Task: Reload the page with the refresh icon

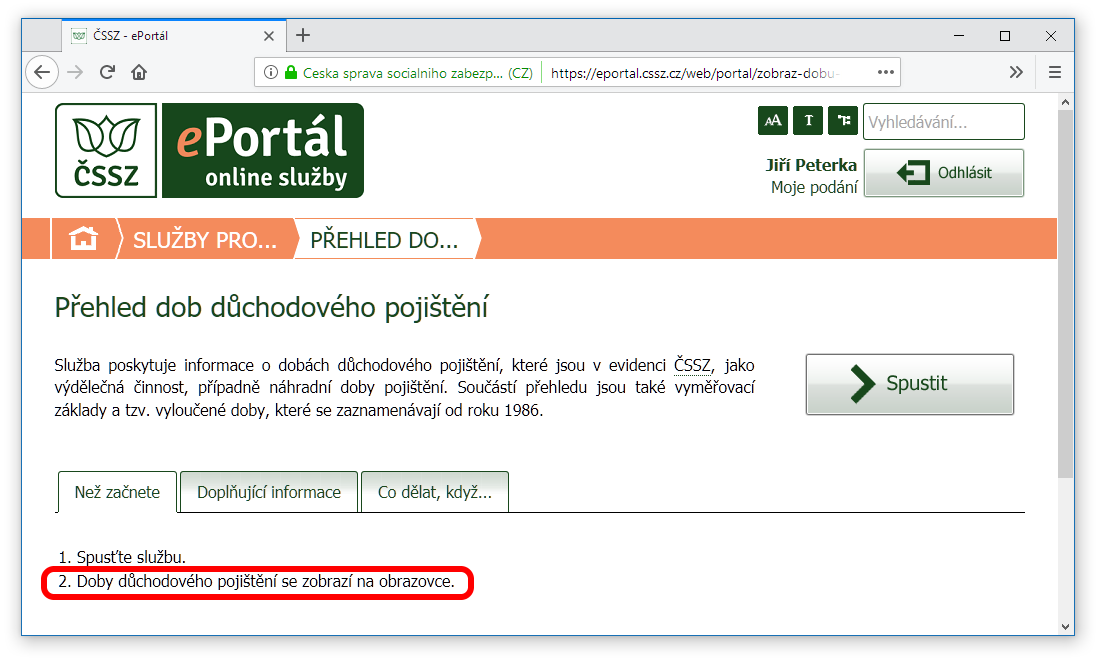Action: 107,72
